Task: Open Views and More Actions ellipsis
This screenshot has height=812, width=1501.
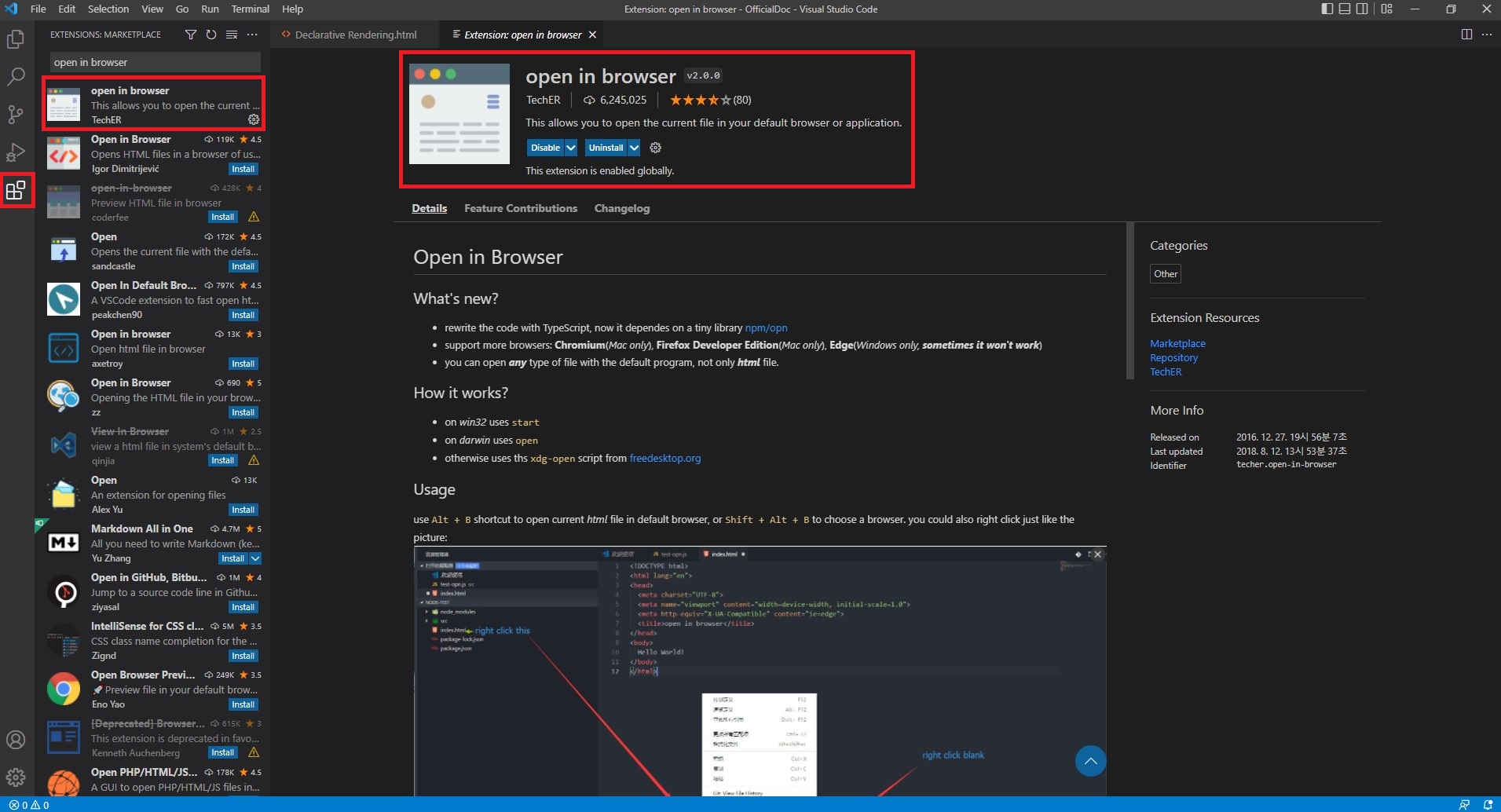Action: coord(252,35)
